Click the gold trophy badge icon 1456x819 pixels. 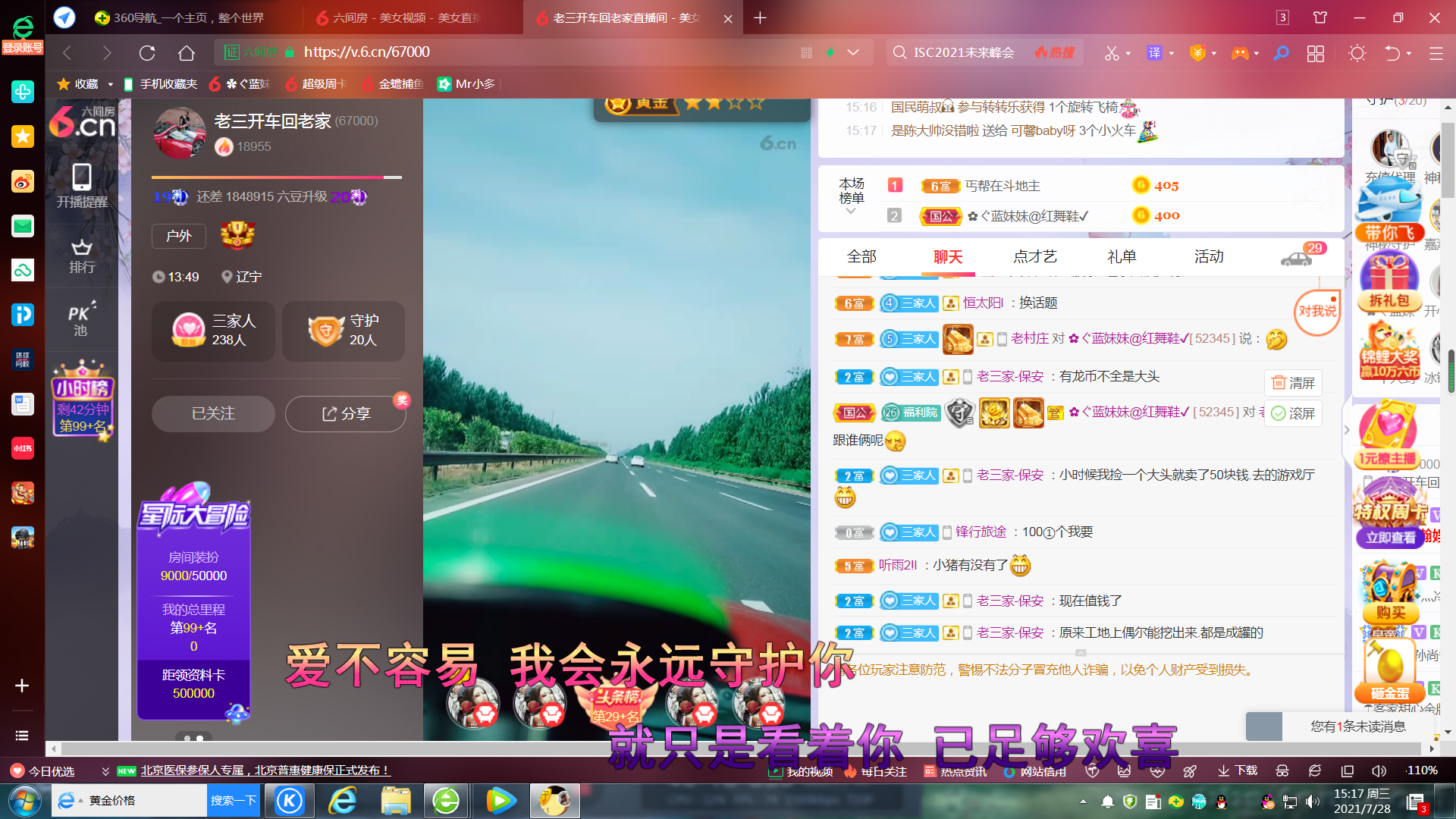click(x=237, y=235)
